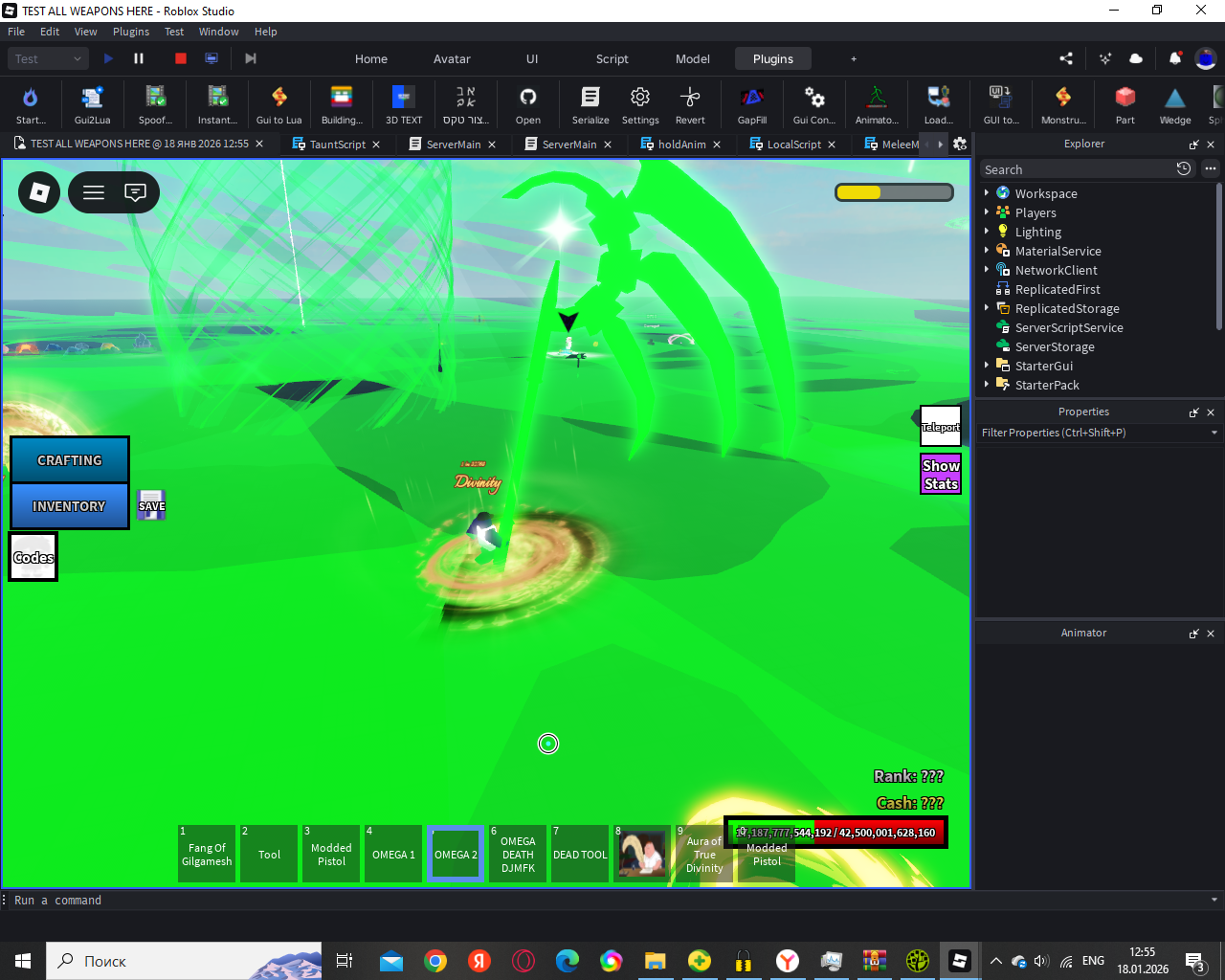
Task: Launch the Gui to Lua plugin
Action: (278, 105)
